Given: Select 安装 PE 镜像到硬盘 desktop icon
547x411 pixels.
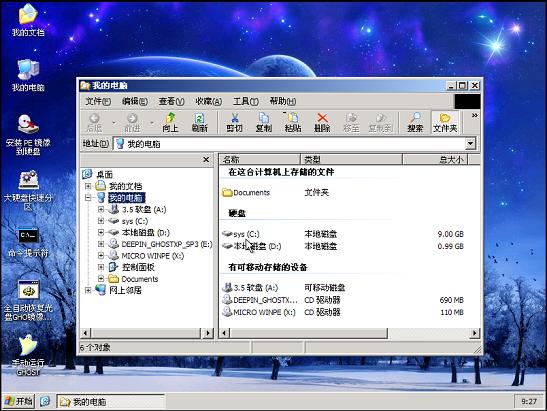Looking at the screenshot, I should [x=28, y=135].
